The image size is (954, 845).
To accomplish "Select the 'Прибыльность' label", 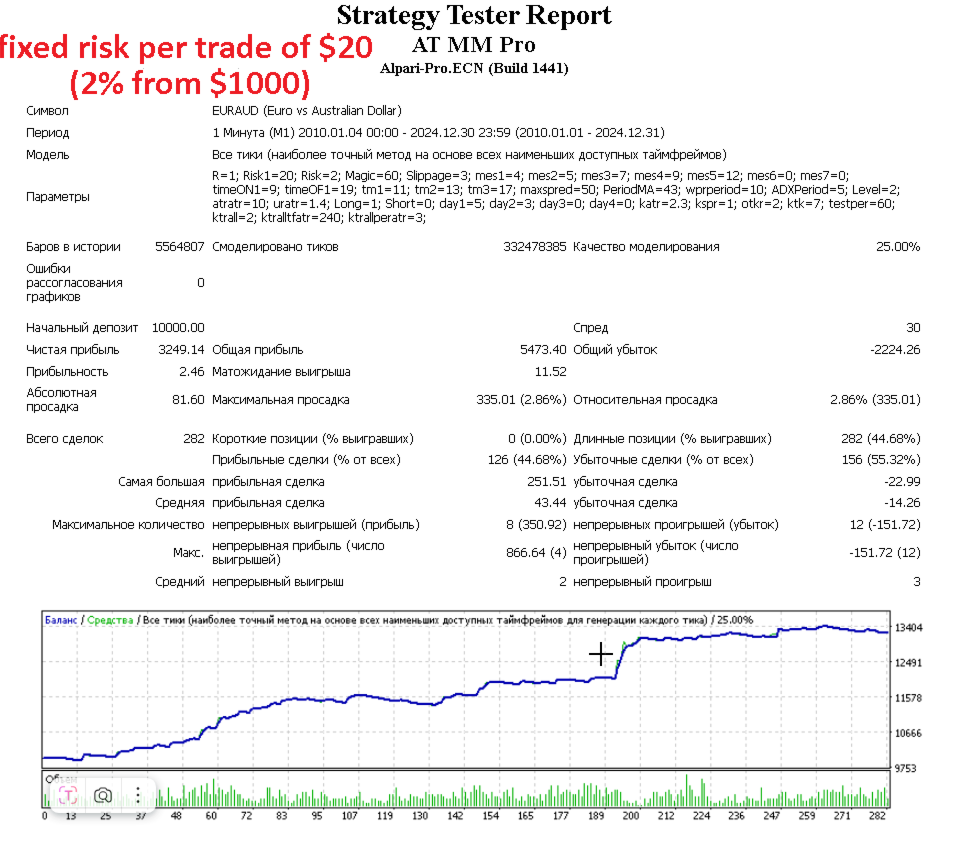I will tap(67, 372).
